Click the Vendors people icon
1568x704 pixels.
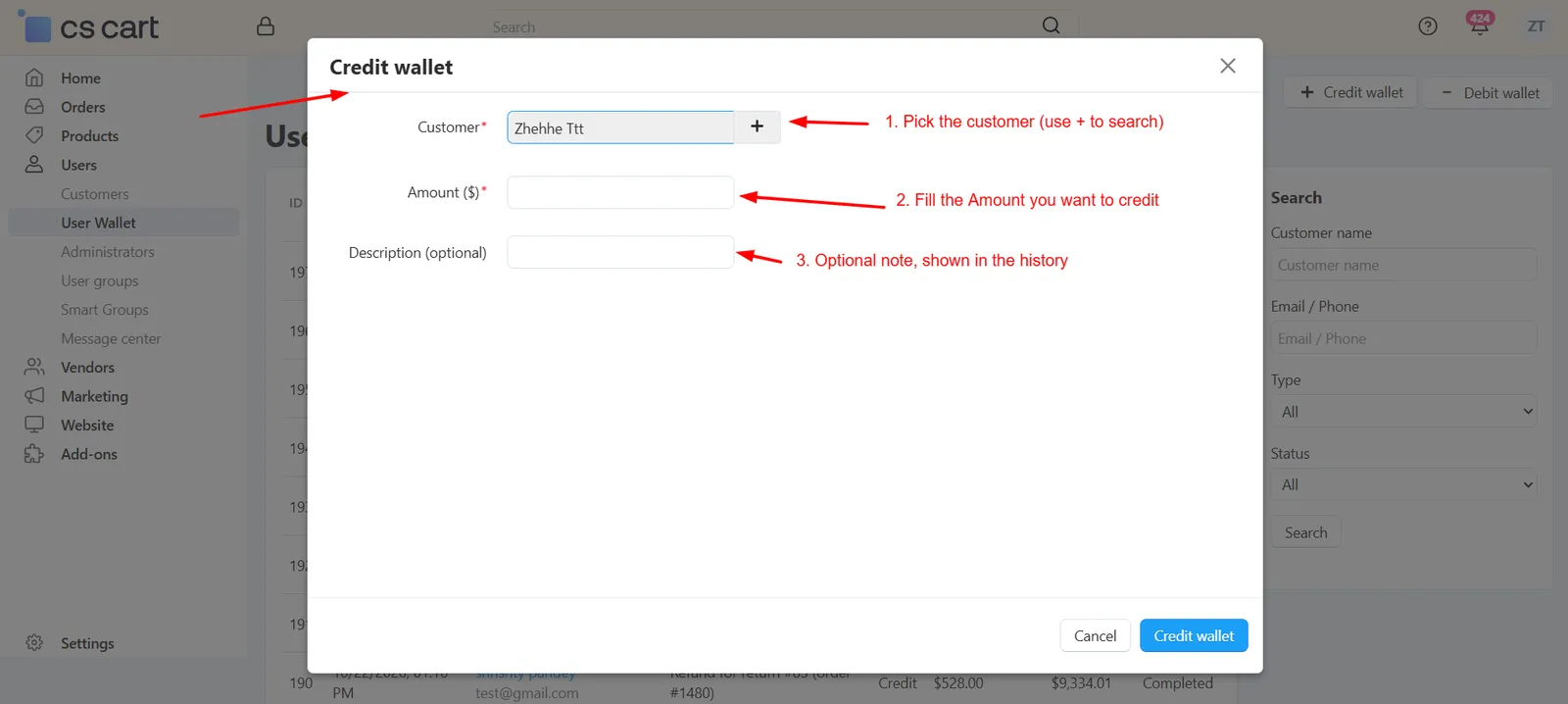[34, 367]
